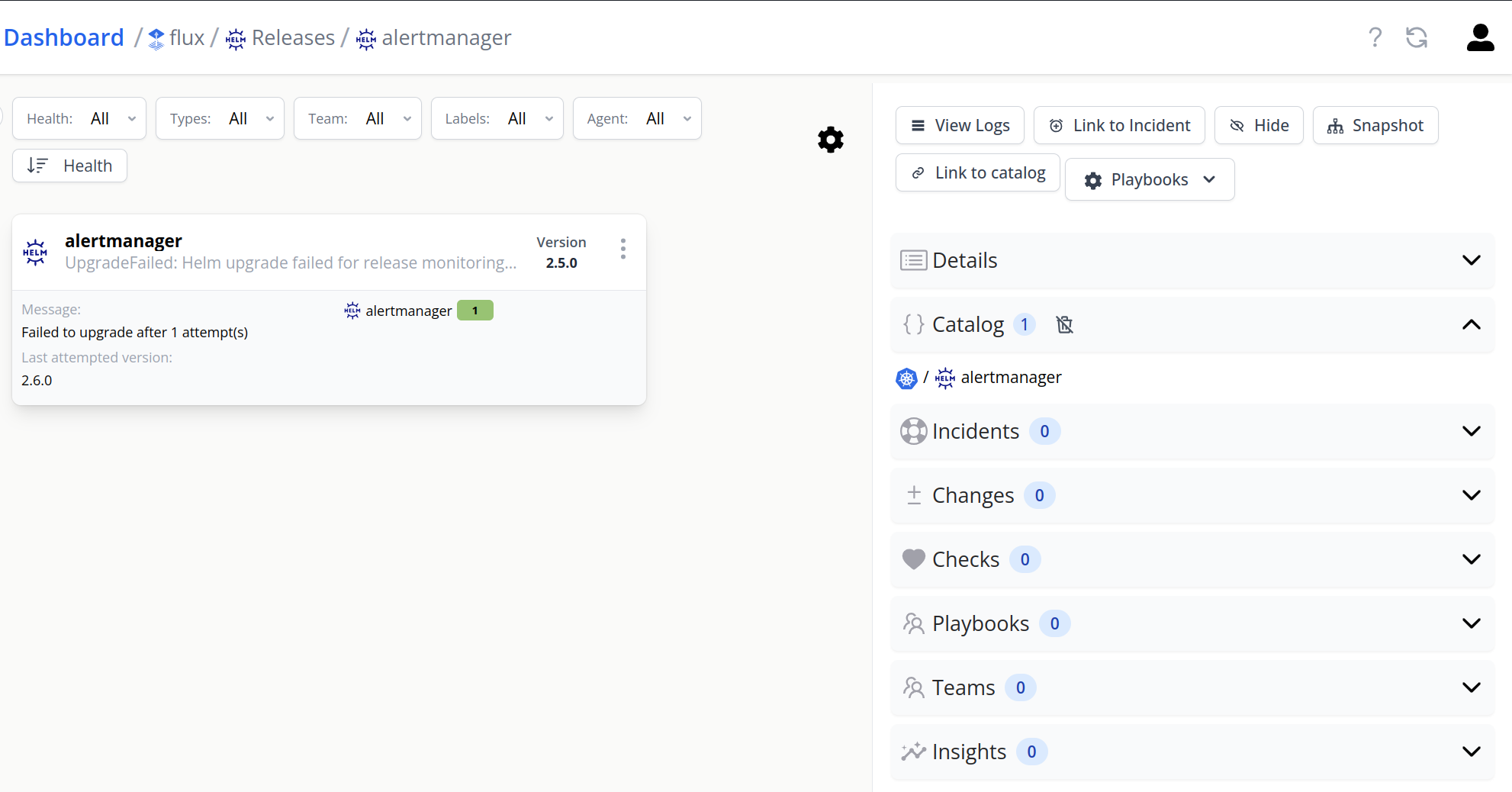
Task: Go to Releases breadcrumb
Action: (292, 37)
